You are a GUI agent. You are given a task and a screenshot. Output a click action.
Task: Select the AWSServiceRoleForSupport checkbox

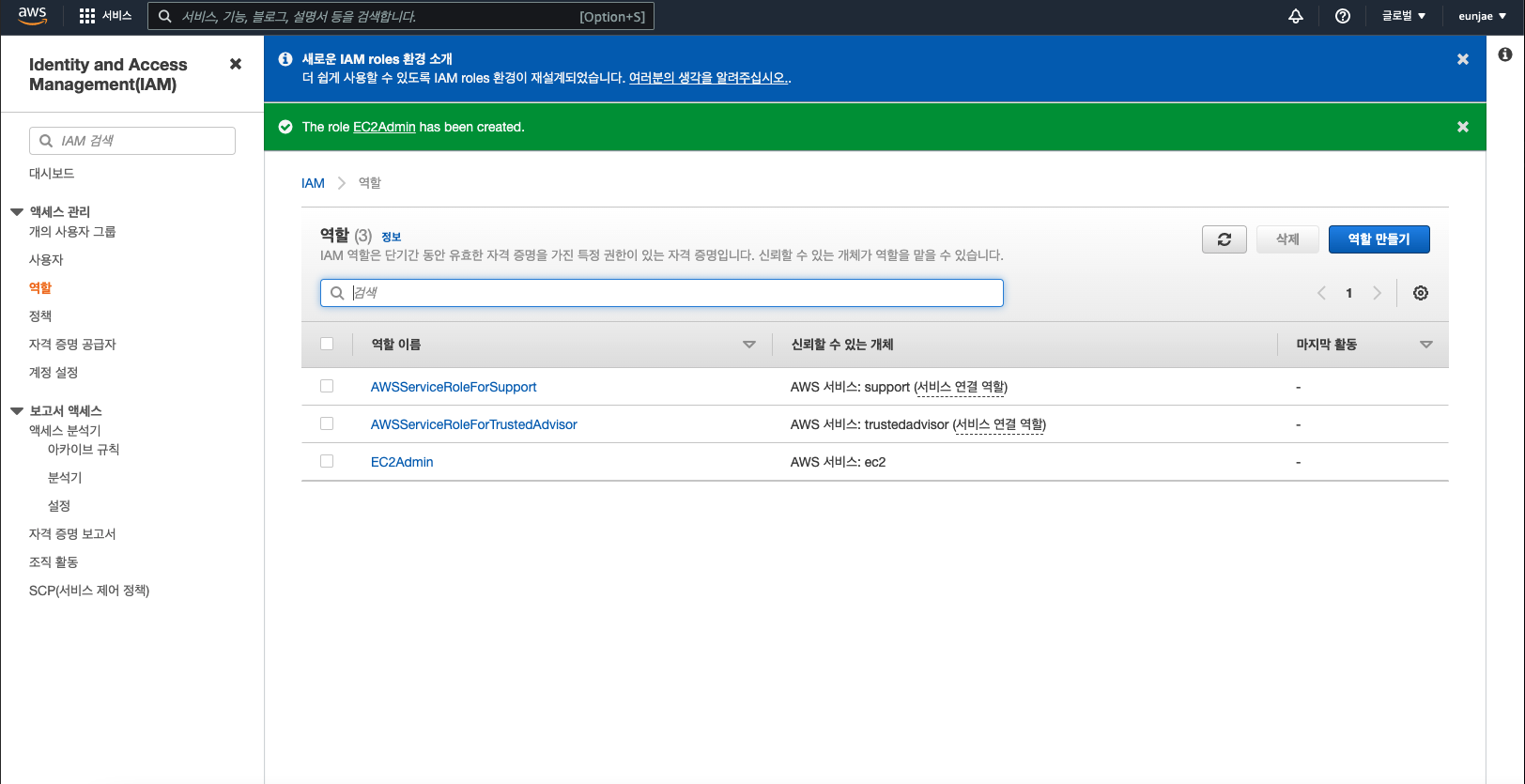327,386
